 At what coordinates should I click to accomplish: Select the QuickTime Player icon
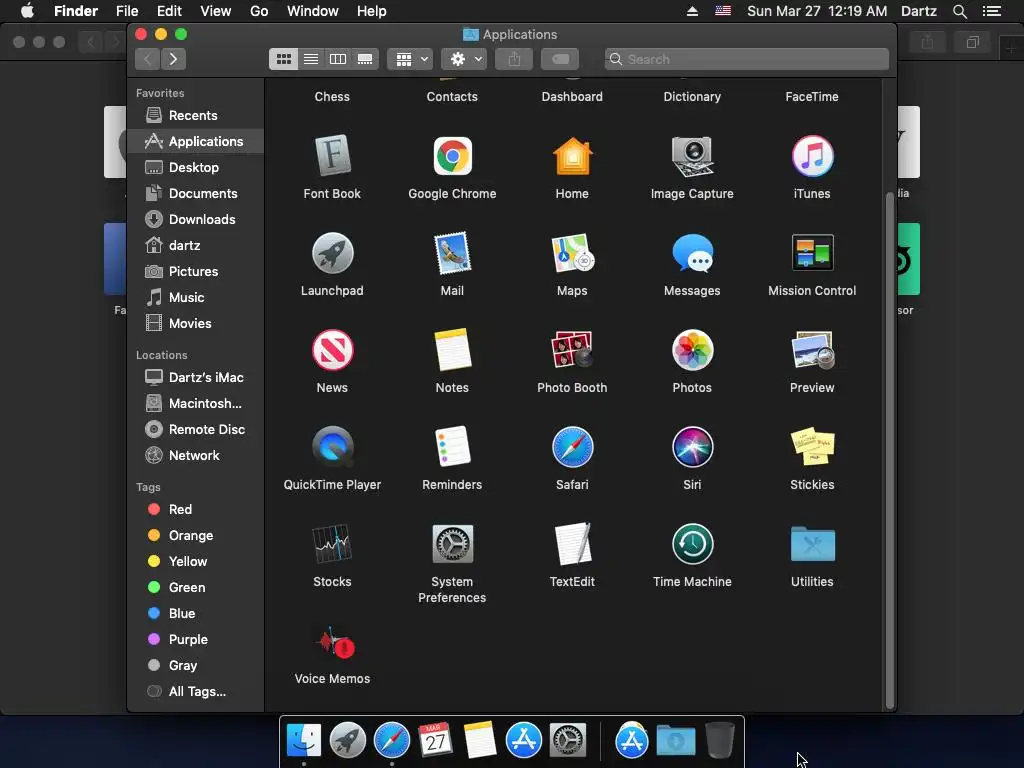332,447
